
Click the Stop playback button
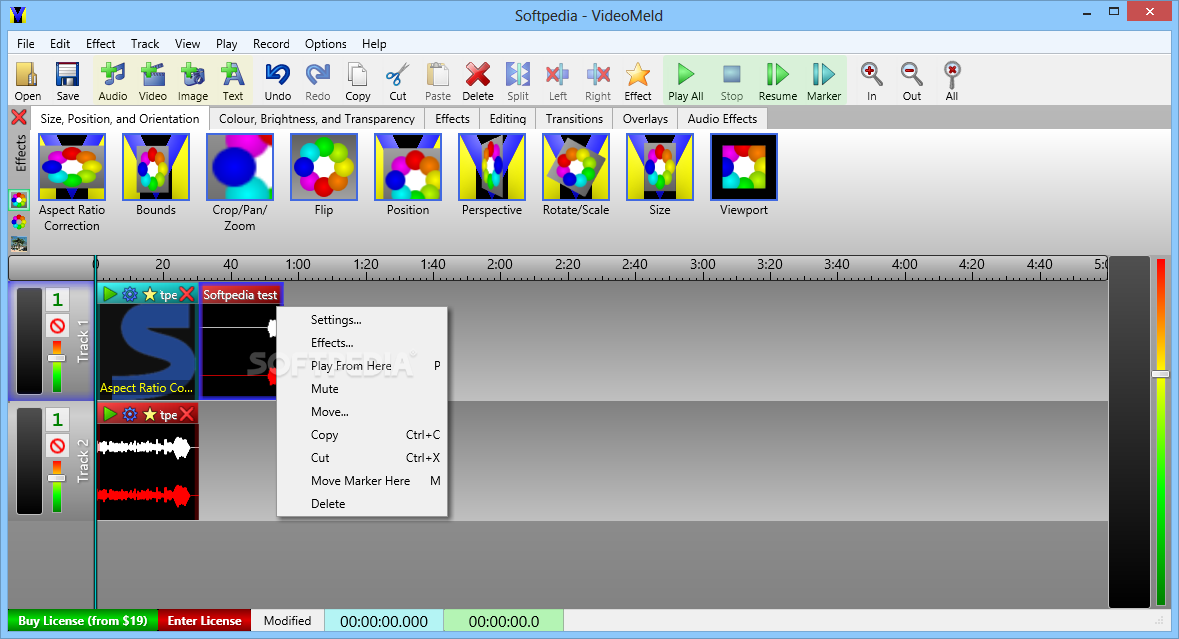point(732,80)
